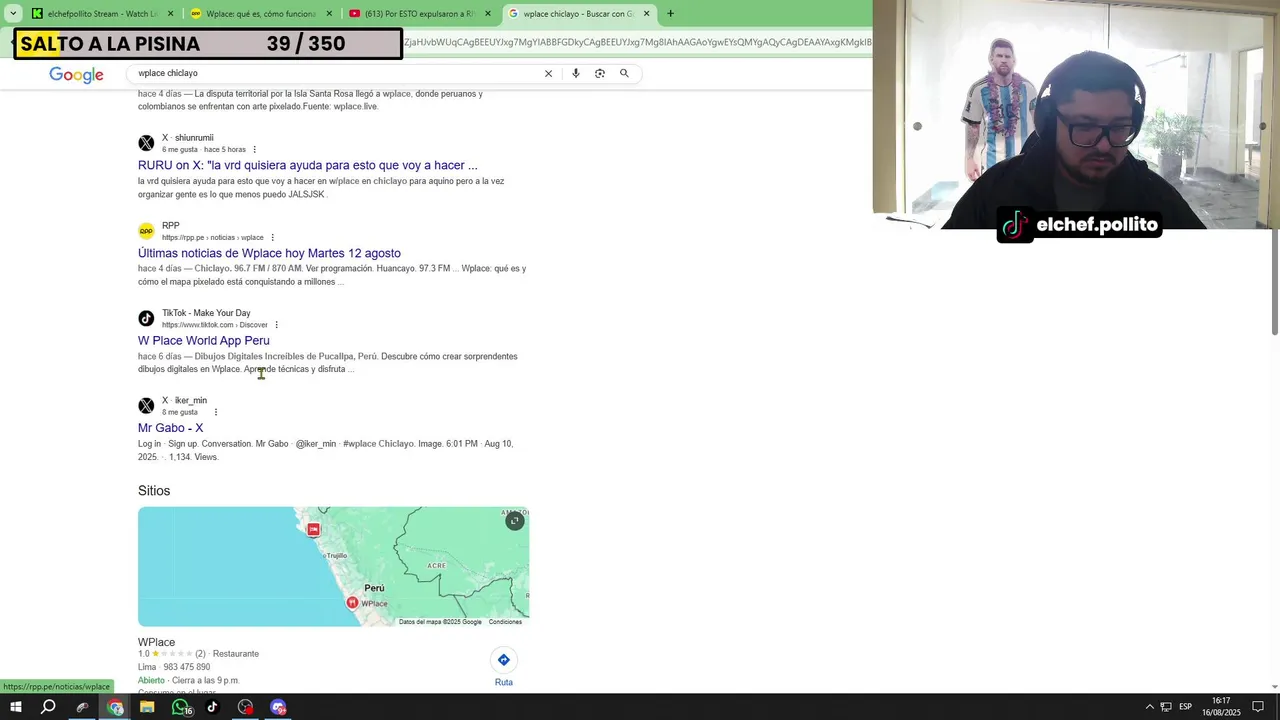1280x720 pixels.
Task: Go to Google home via the logo
Action: tap(76, 75)
